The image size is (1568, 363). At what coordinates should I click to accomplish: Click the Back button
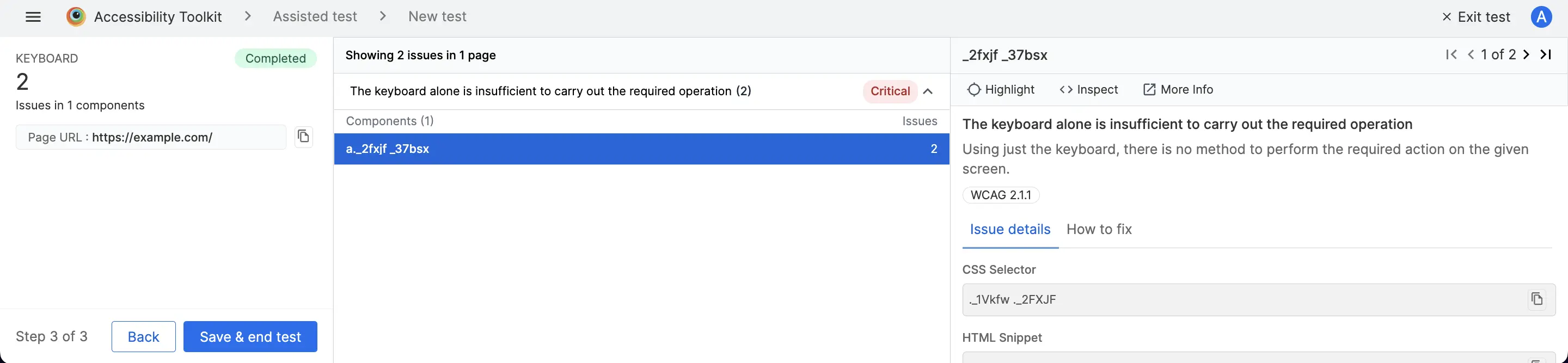[x=144, y=336]
